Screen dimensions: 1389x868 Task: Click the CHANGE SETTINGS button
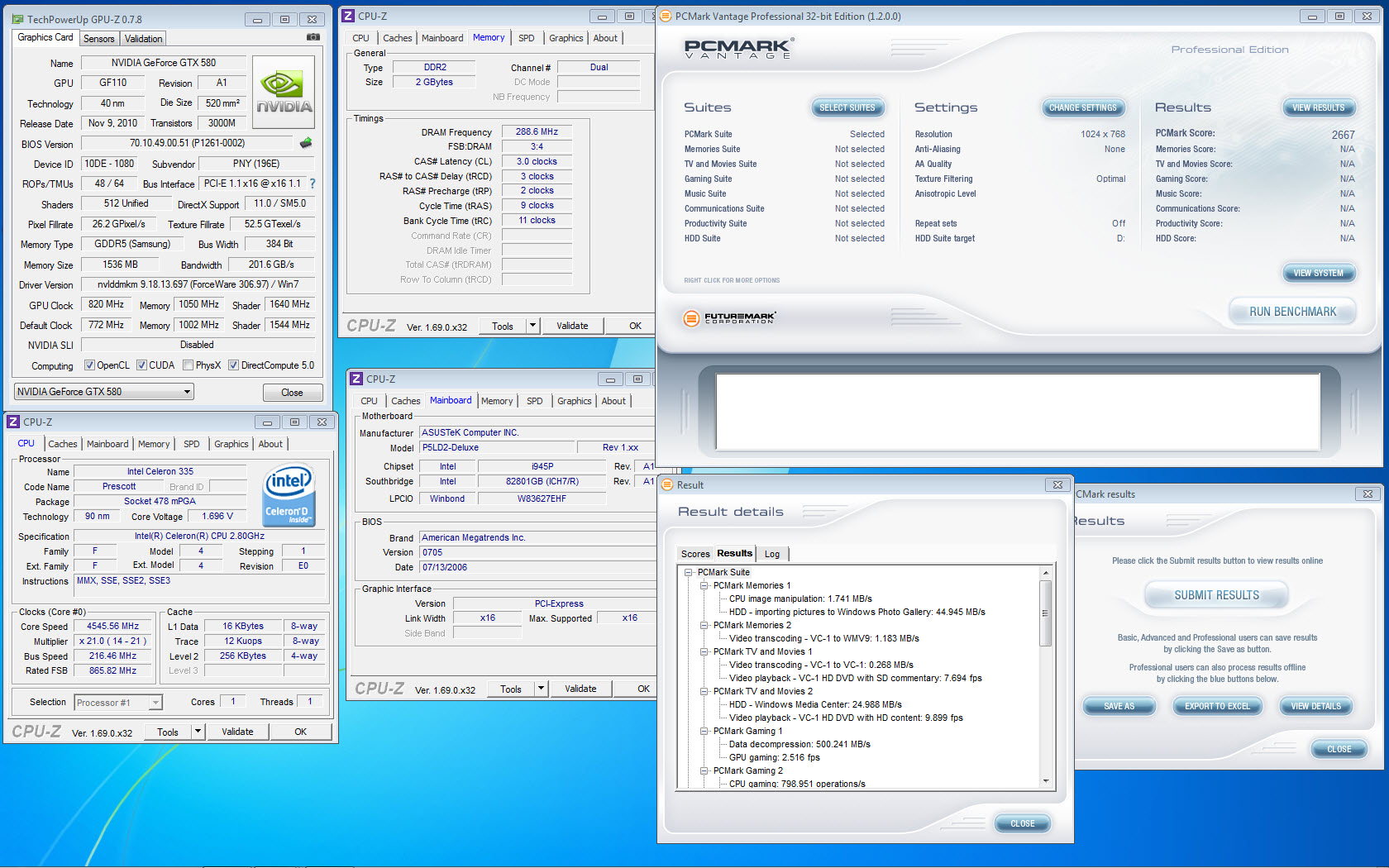(1082, 107)
